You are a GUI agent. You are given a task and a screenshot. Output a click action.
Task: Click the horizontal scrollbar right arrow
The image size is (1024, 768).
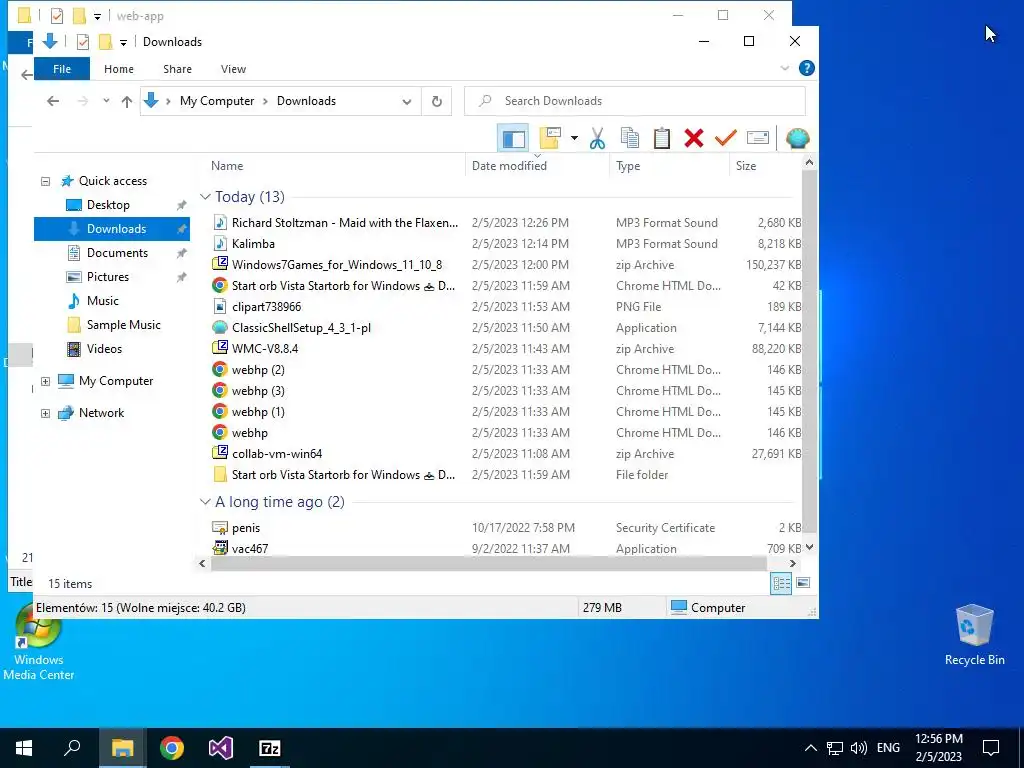click(792, 563)
